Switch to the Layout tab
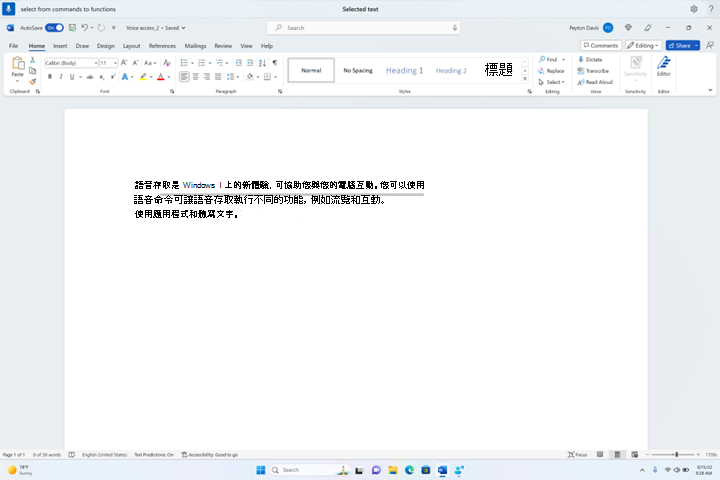This screenshot has width=720, height=480. click(131, 46)
